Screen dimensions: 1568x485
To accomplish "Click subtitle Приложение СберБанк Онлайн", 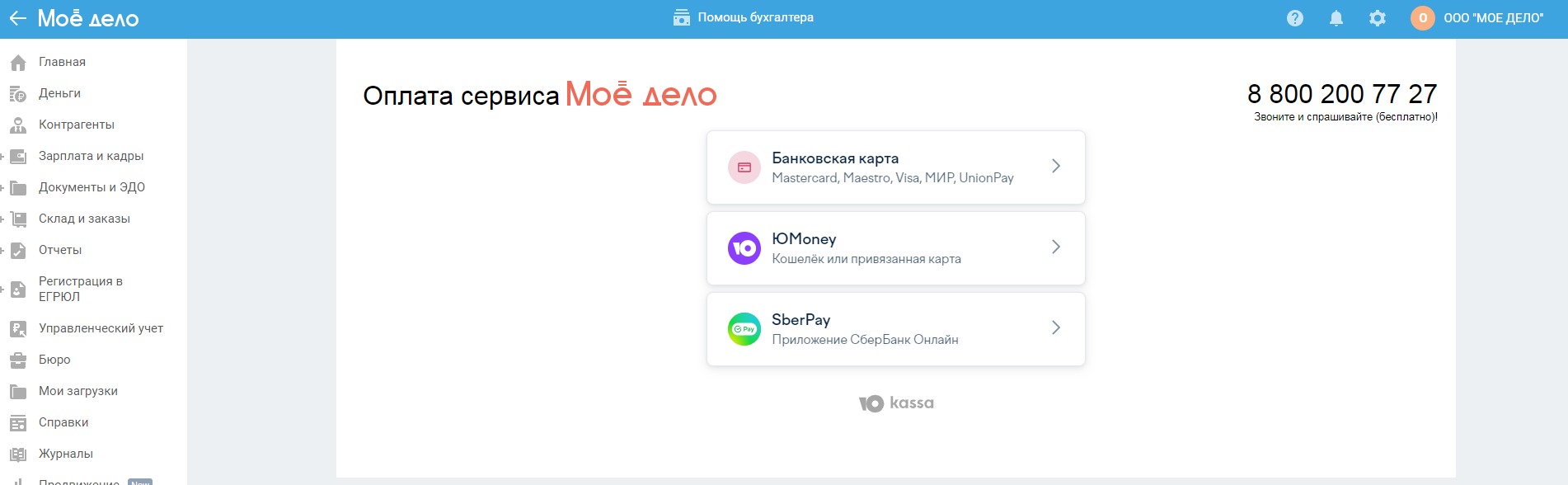I will point(865,340).
